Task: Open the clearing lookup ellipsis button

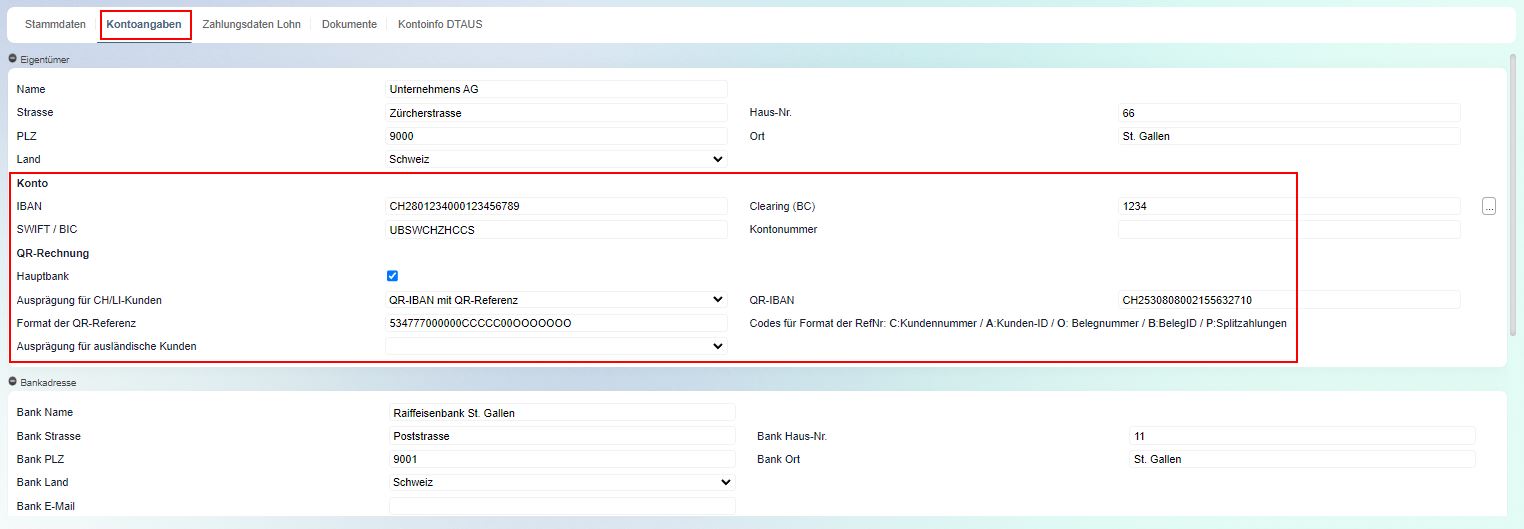Action: 1489,207
